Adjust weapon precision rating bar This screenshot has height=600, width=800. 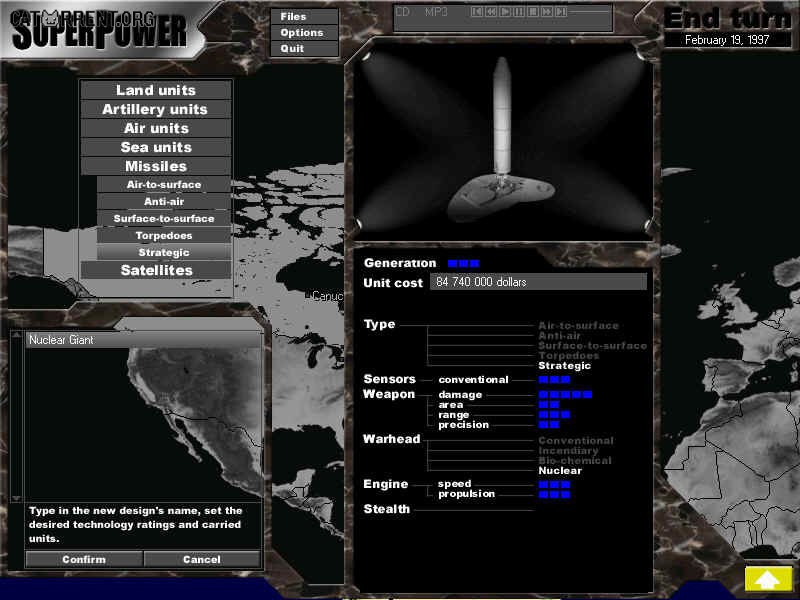click(549, 424)
